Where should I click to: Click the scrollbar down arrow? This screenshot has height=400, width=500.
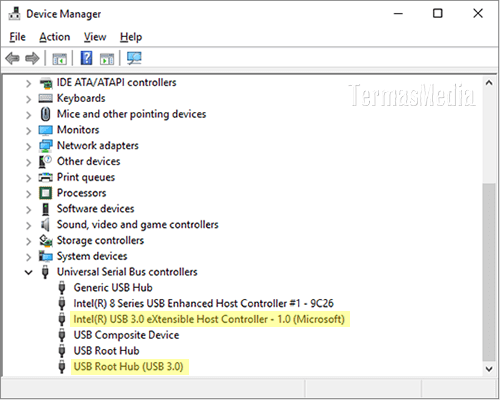tap(489, 369)
